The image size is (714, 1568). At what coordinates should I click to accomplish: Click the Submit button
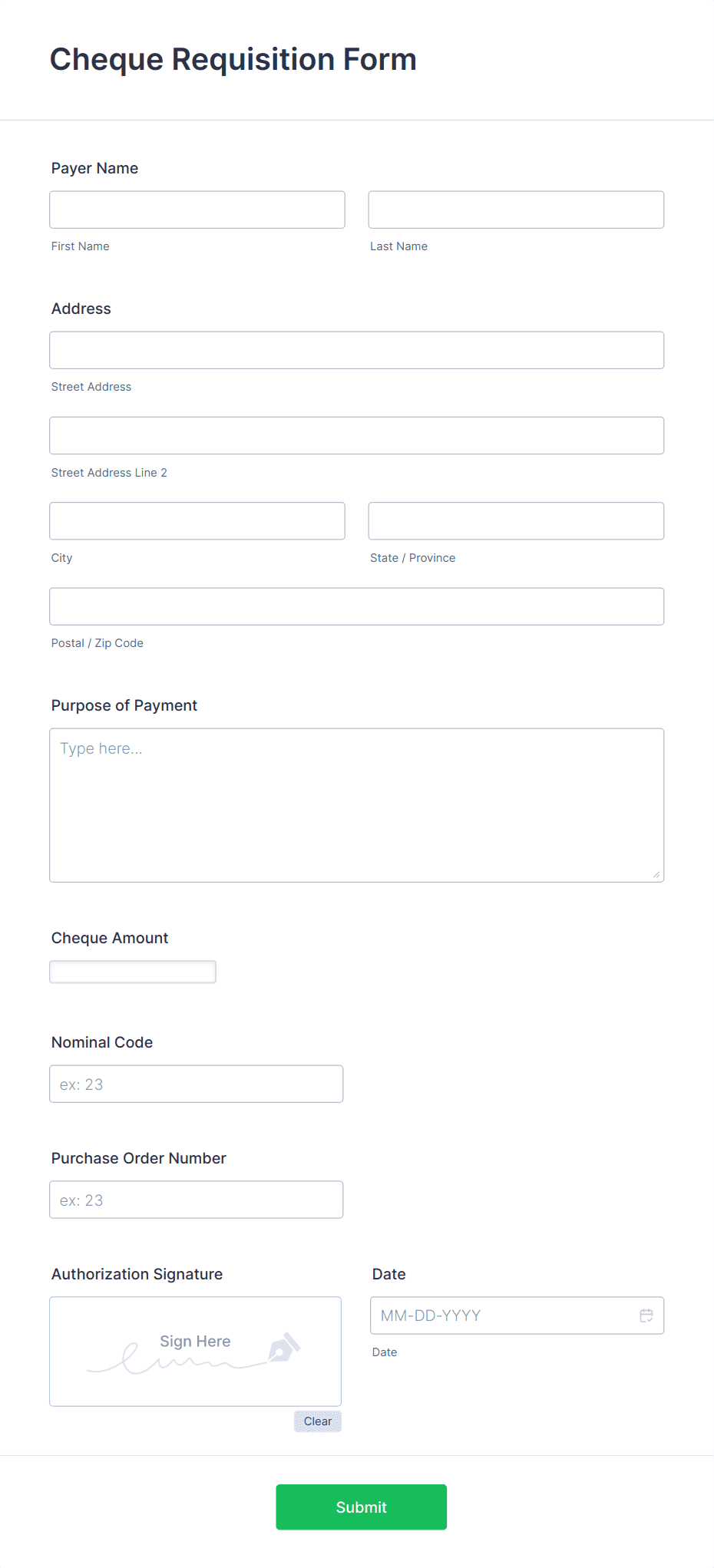pyautogui.click(x=361, y=1507)
